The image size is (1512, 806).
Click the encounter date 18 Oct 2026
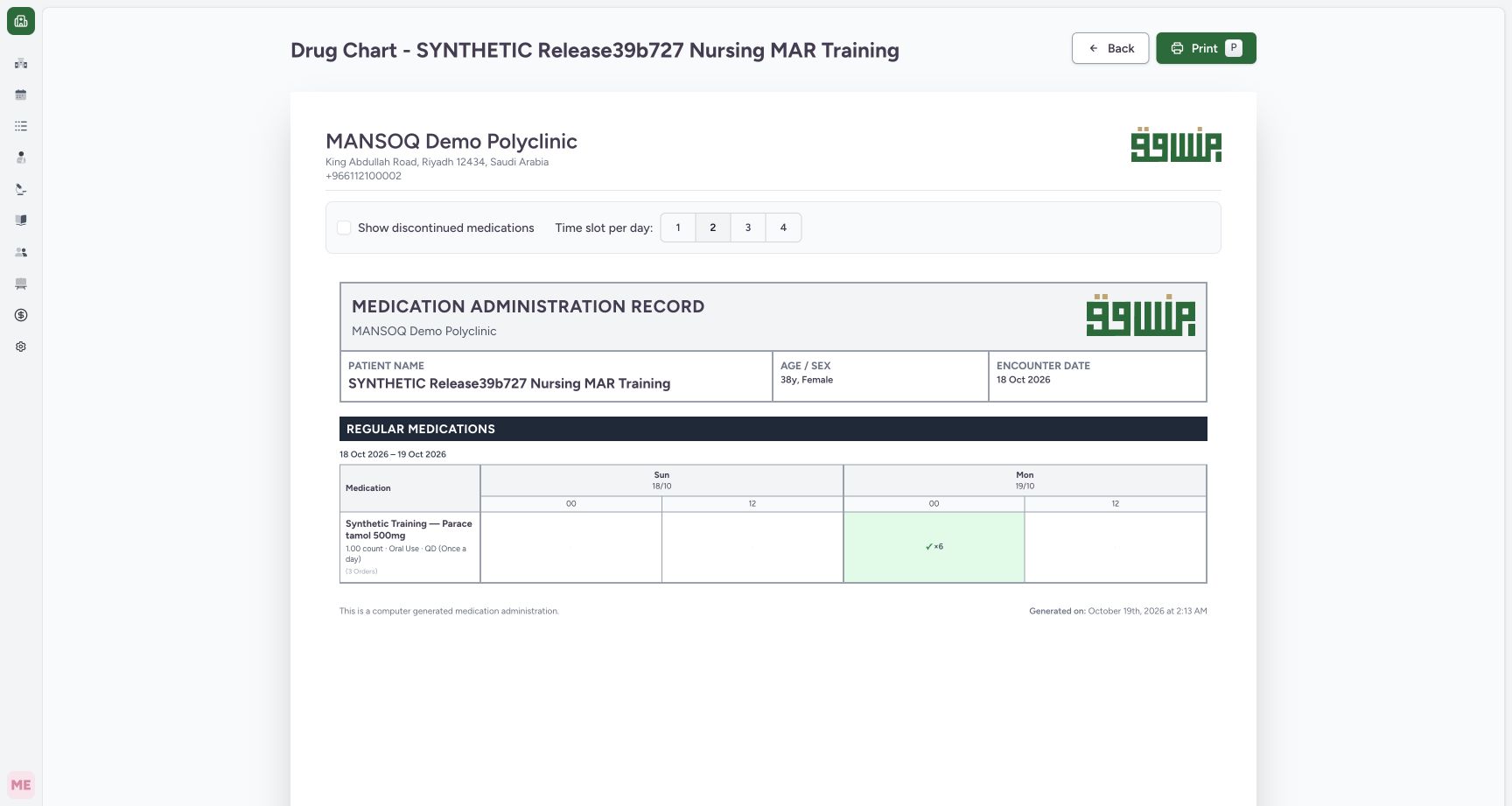1024,380
